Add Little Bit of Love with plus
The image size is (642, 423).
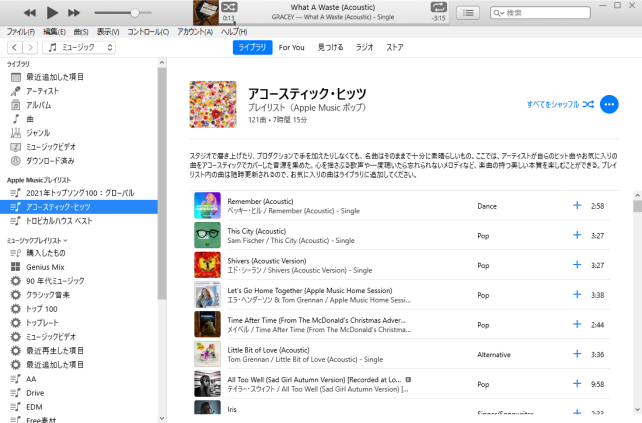point(577,353)
